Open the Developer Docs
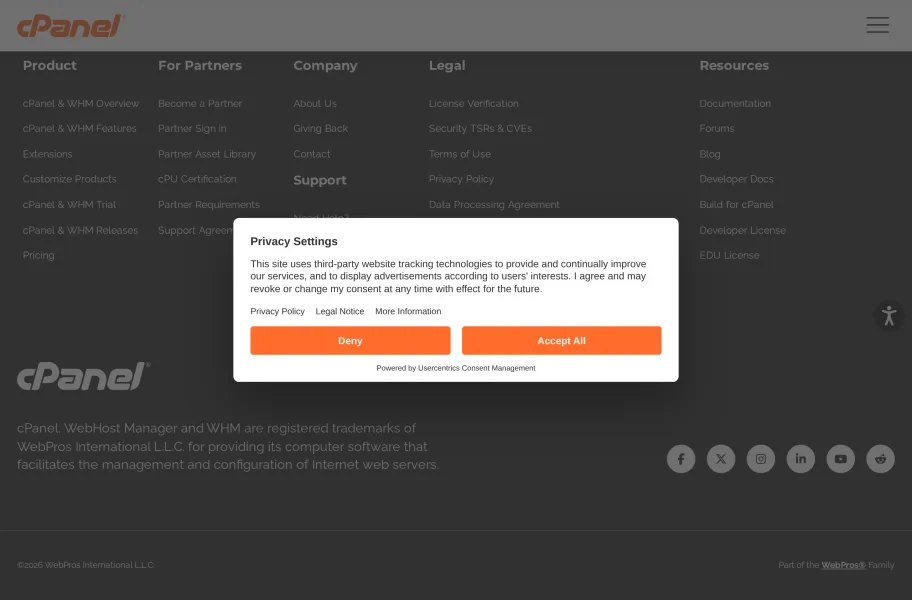 tap(736, 179)
